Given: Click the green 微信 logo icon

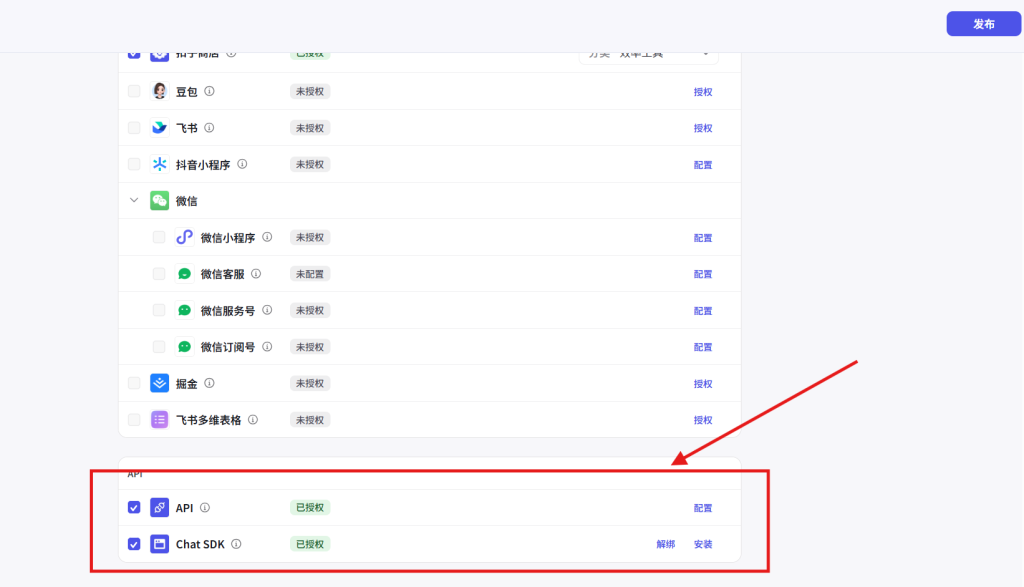Looking at the screenshot, I should 159,200.
